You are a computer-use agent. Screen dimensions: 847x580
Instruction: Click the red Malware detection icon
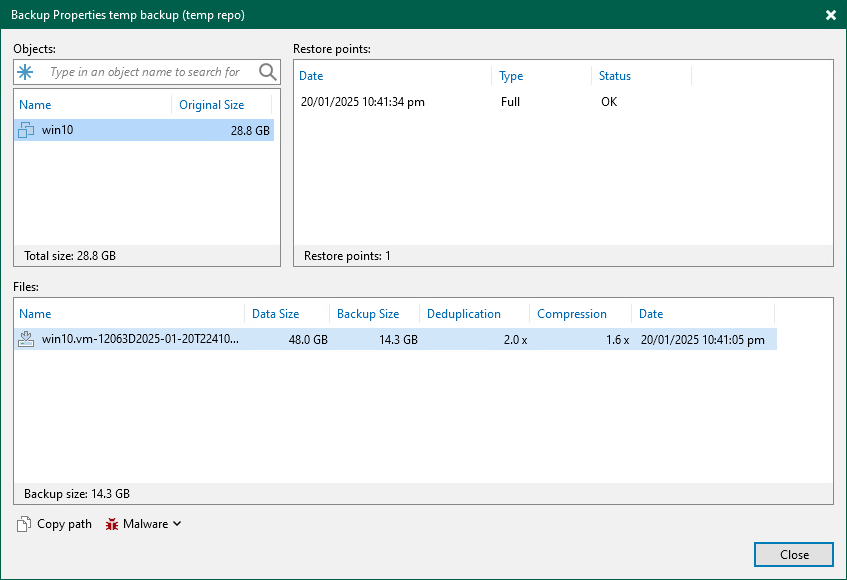(111, 523)
